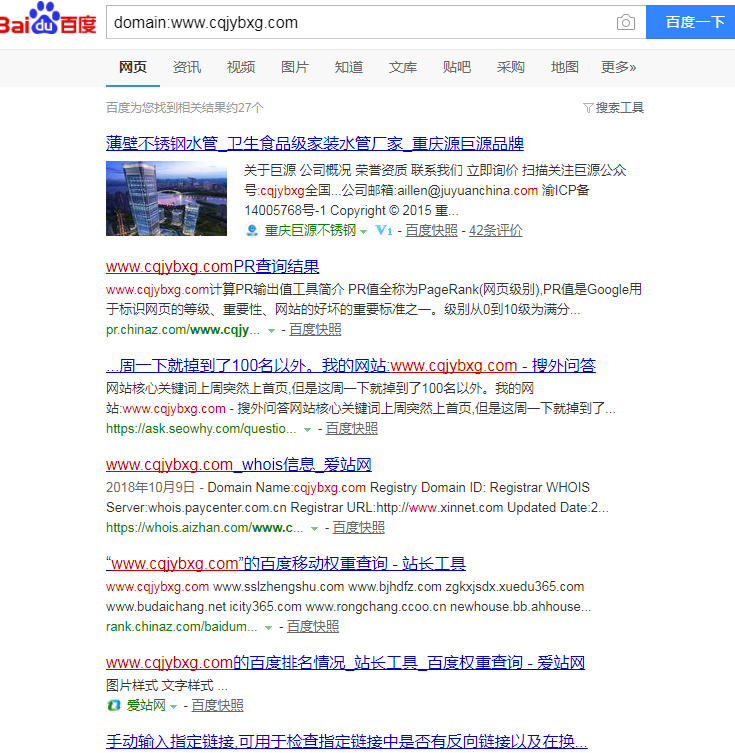Viewport: 735px width, 753px height.
Task: Open 百度快照 of 重庆巨源不锈钢 result
Action: [431, 231]
